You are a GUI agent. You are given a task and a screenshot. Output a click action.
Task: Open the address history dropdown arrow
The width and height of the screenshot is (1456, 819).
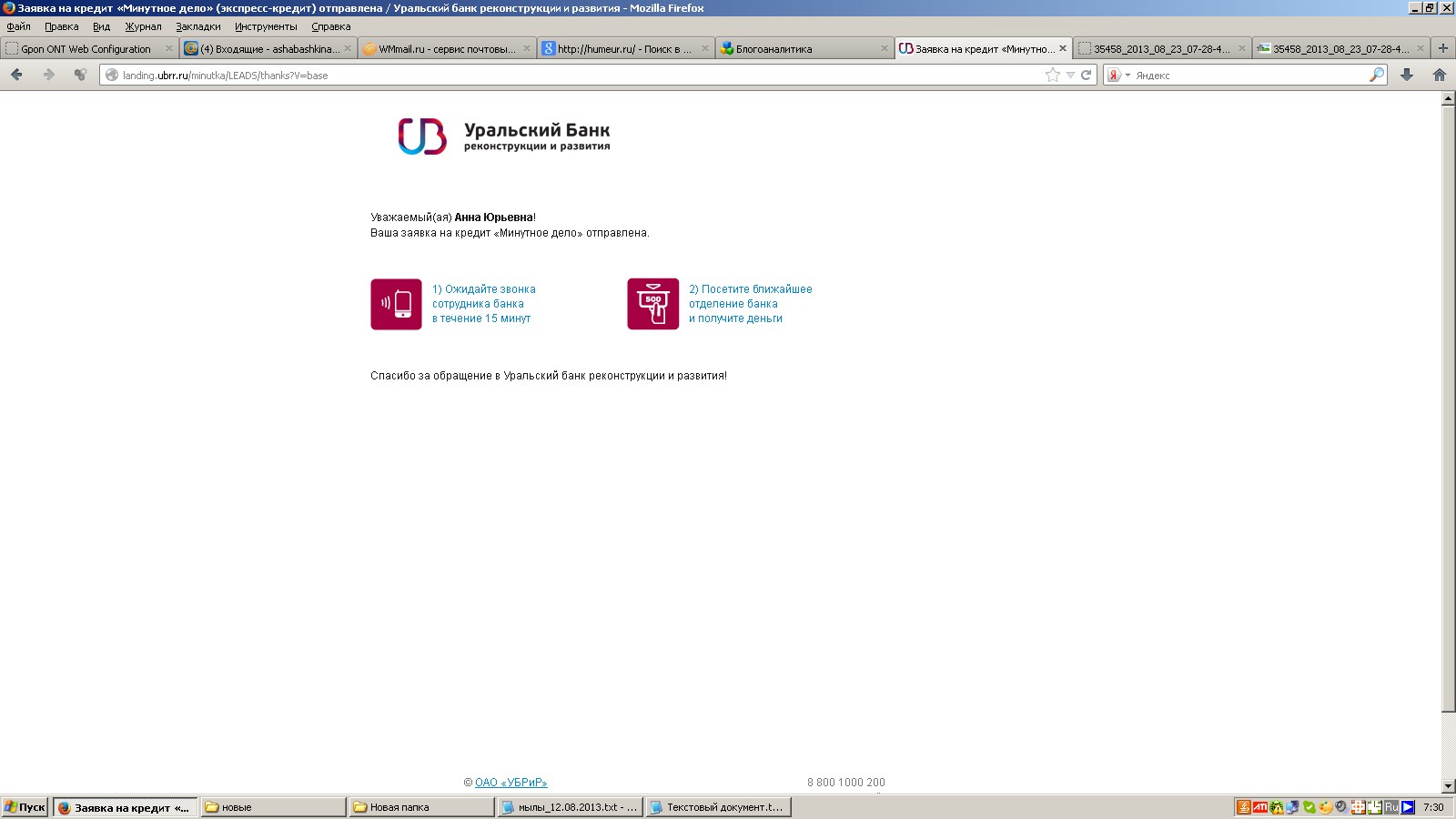click(1070, 76)
